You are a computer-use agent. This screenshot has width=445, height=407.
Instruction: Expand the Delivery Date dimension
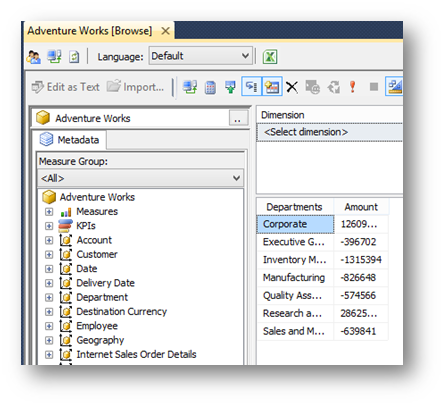pyautogui.click(x=49, y=283)
